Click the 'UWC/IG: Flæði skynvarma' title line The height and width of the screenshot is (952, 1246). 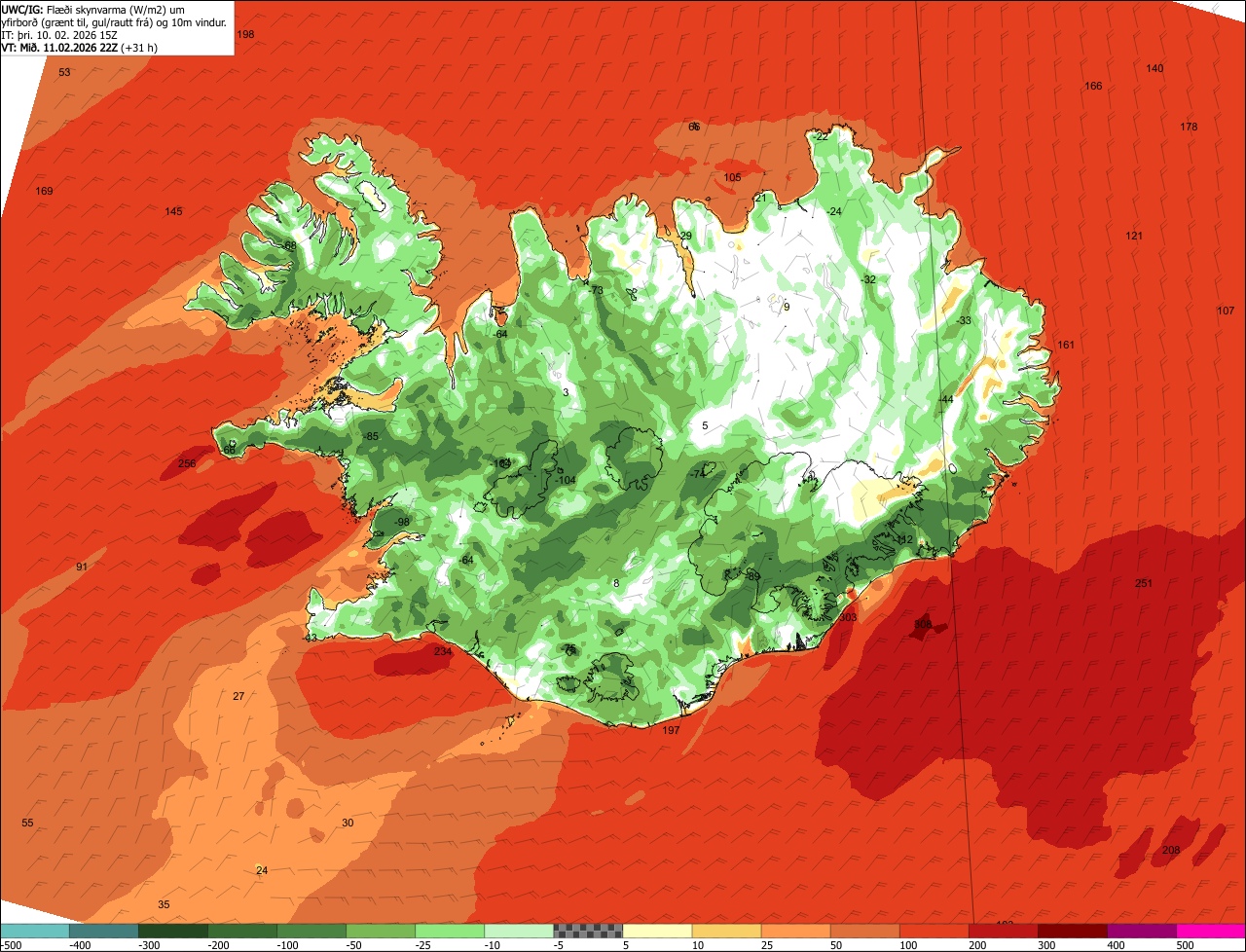click(93, 9)
